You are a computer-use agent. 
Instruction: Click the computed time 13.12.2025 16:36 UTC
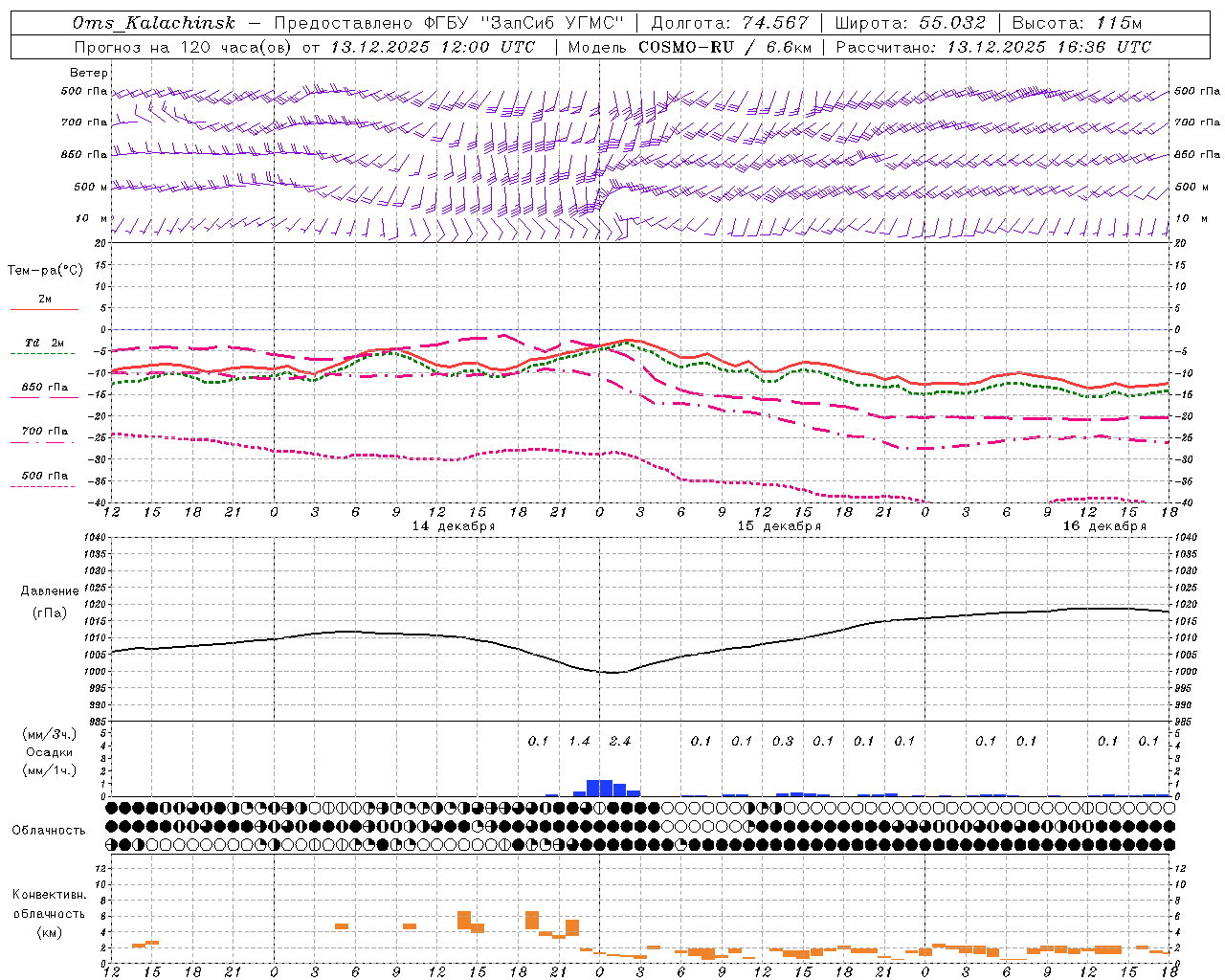[x=1049, y=47]
